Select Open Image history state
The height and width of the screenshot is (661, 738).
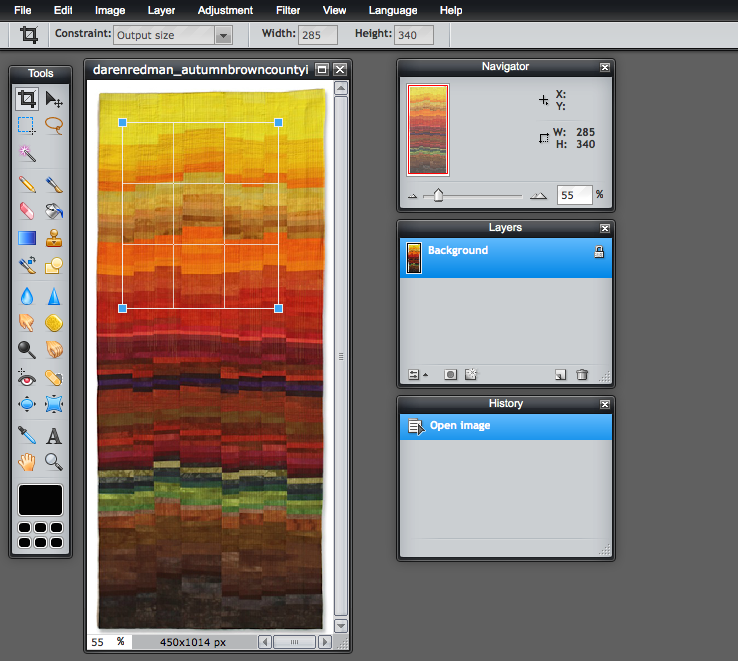point(506,427)
